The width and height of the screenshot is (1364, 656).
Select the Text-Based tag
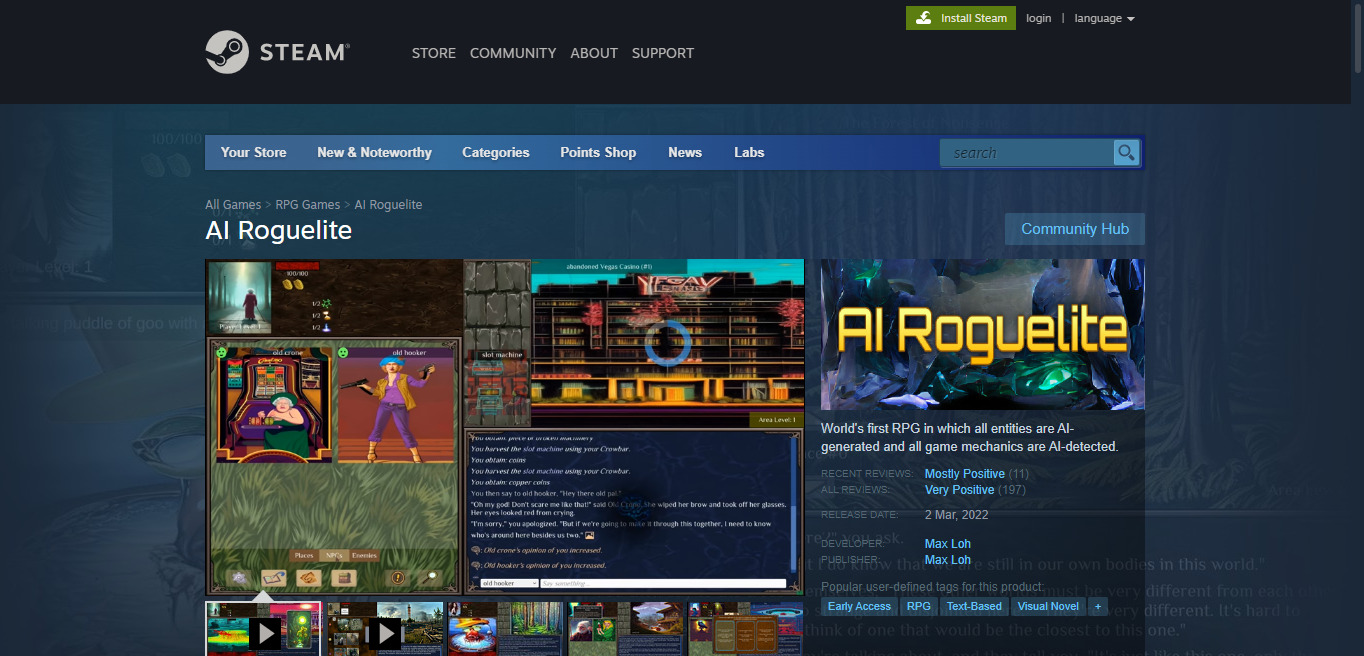point(974,606)
